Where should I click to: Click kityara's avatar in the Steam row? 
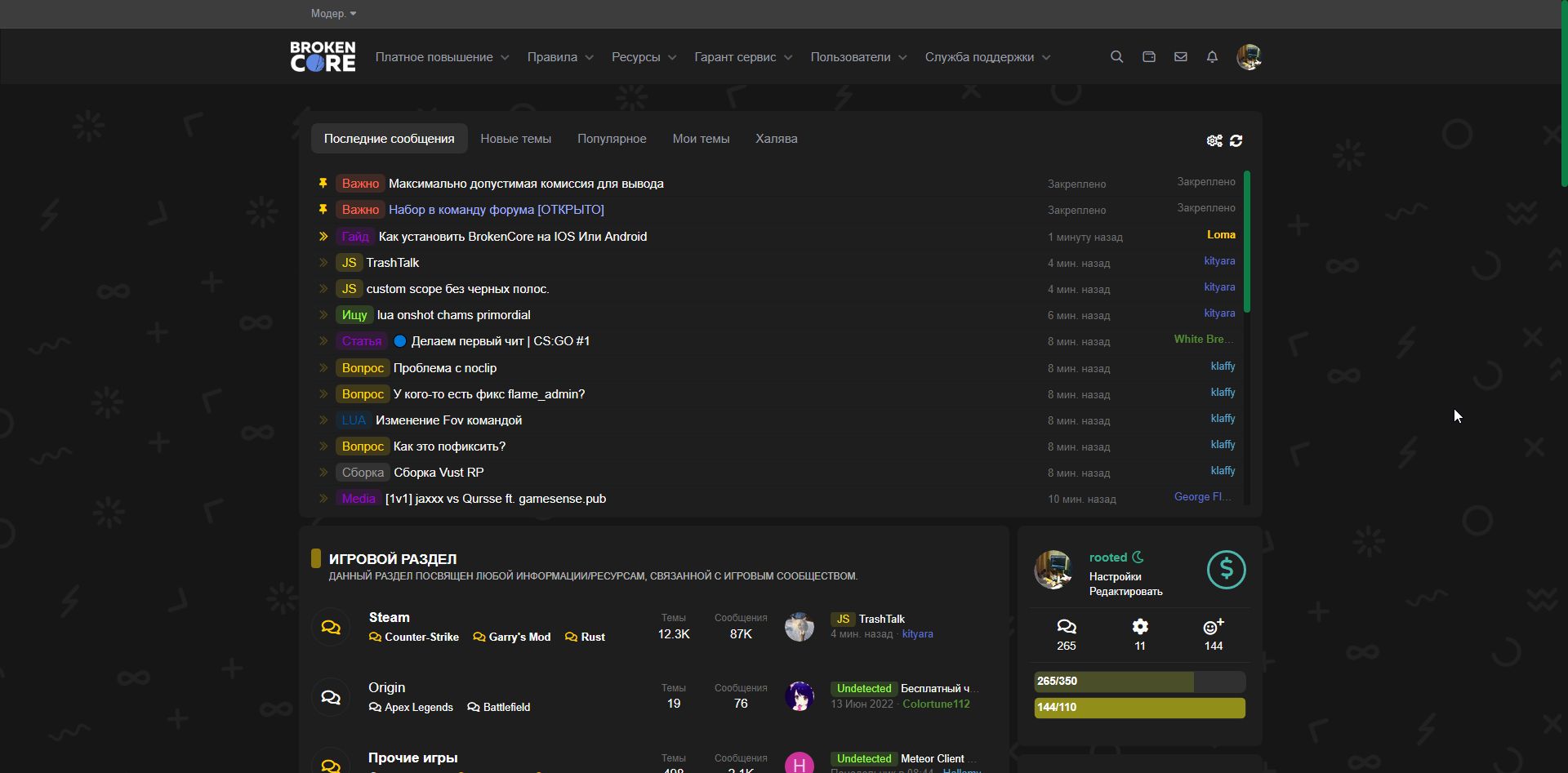pyautogui.click(x=800, y=627)
